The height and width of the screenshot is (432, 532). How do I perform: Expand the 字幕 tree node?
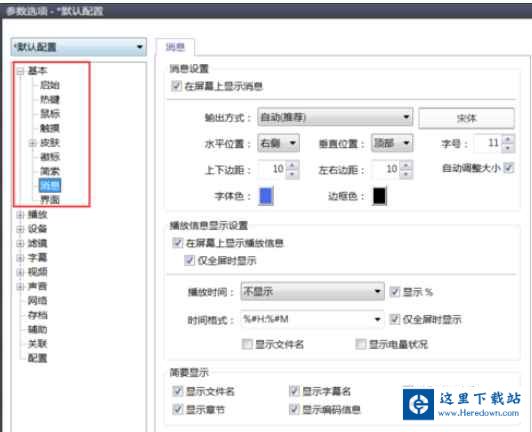20,258
